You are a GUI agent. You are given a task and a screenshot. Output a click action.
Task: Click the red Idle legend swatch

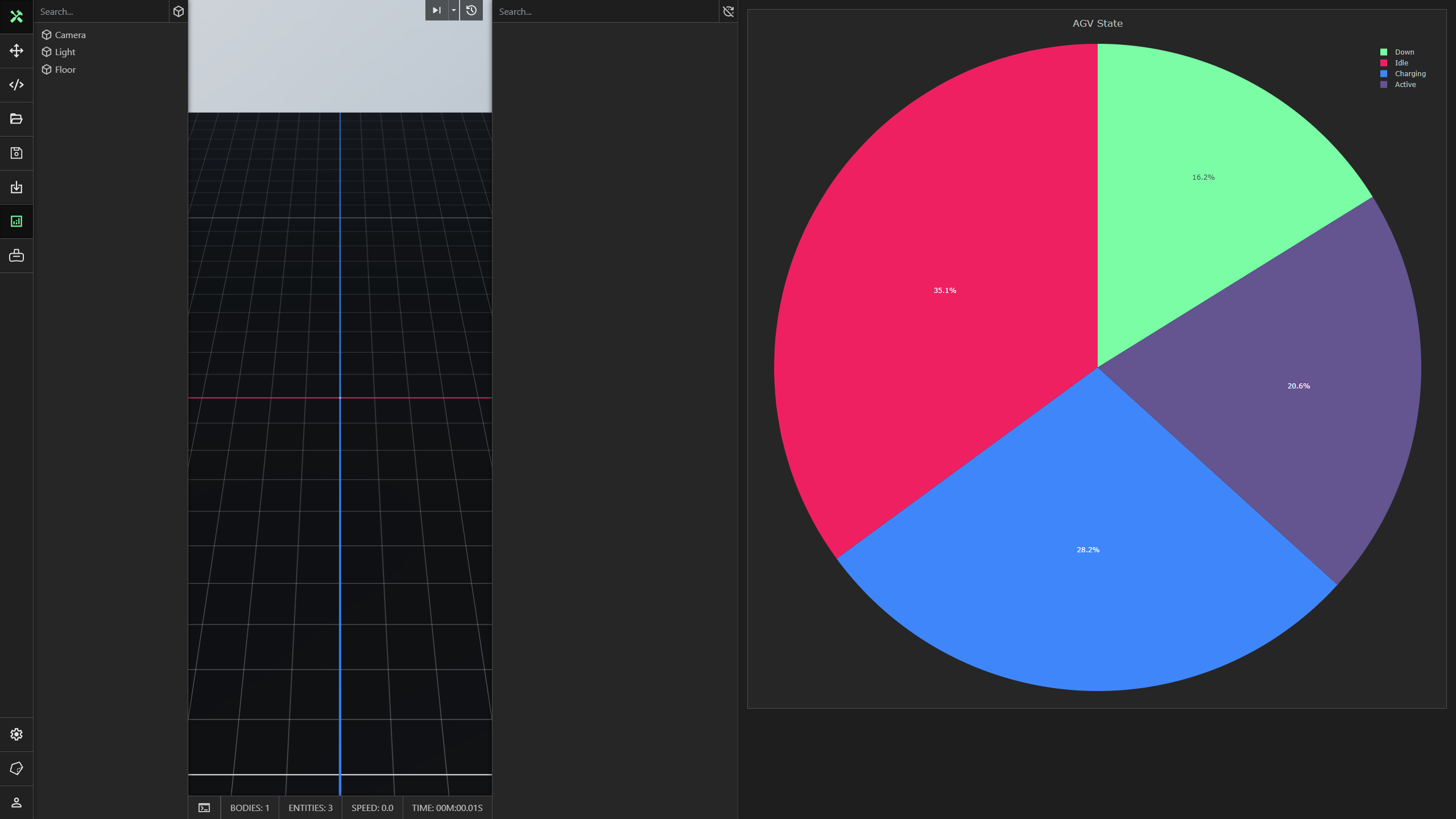coord(1384,63)
